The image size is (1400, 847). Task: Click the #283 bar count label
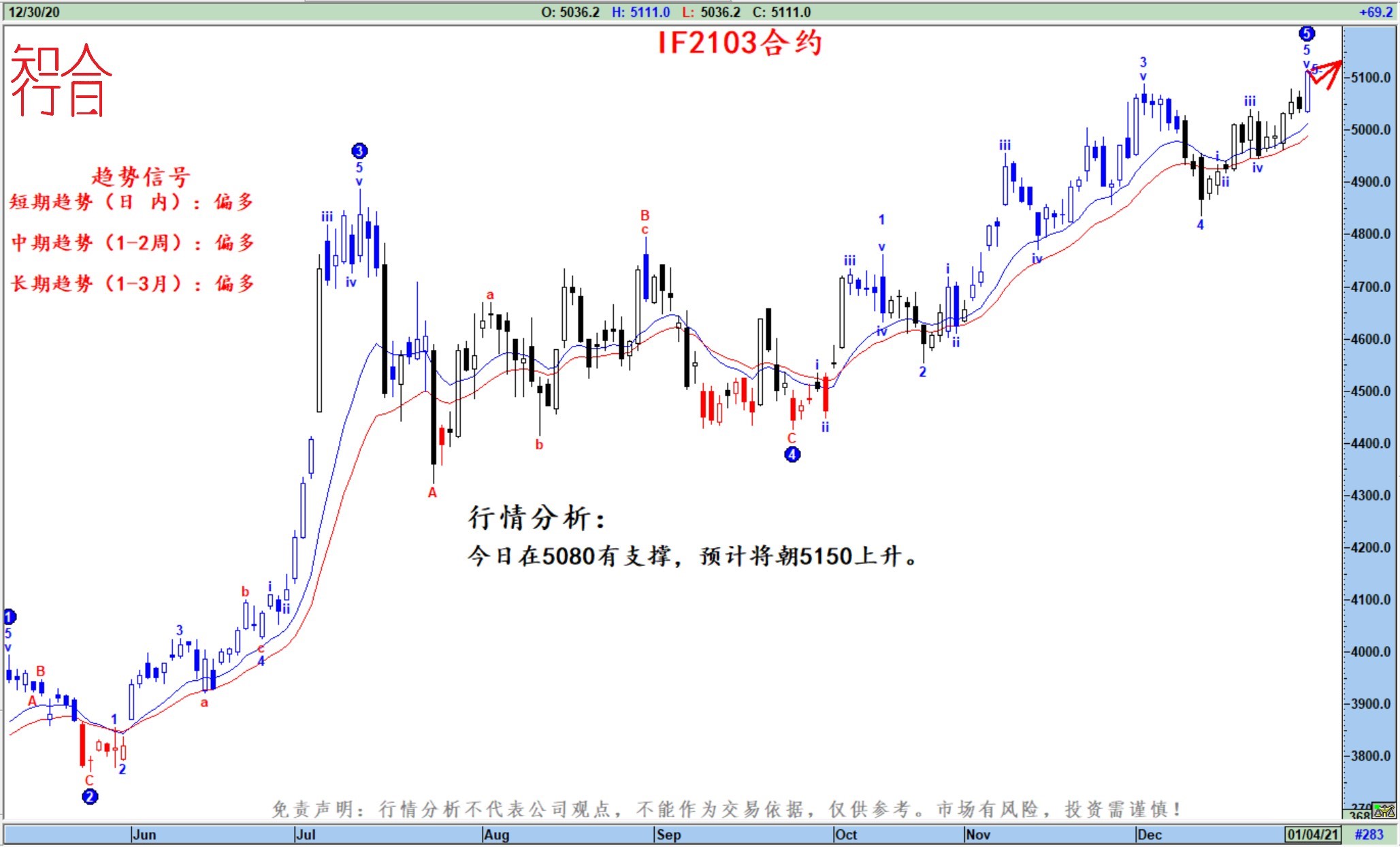[1369, 834]
